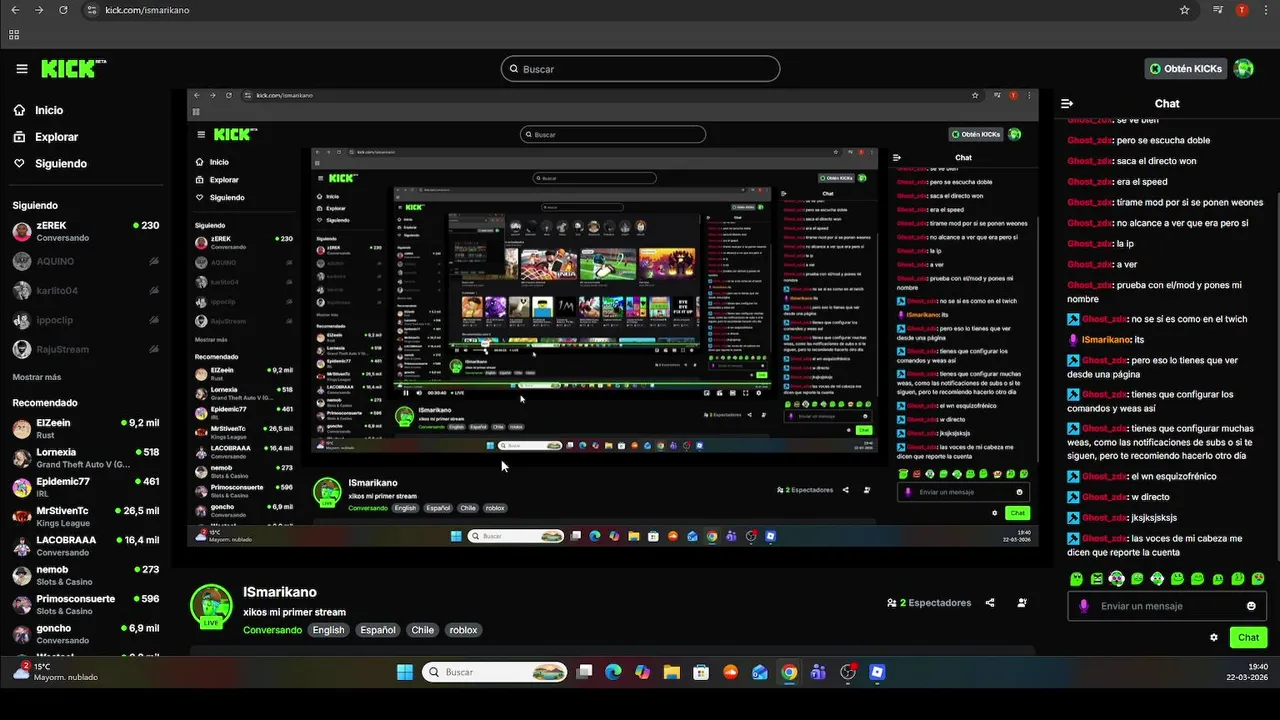This screenshot has height=720, width=1280.
Task: Select the roblox tag
Action: [x=463, y=630]
